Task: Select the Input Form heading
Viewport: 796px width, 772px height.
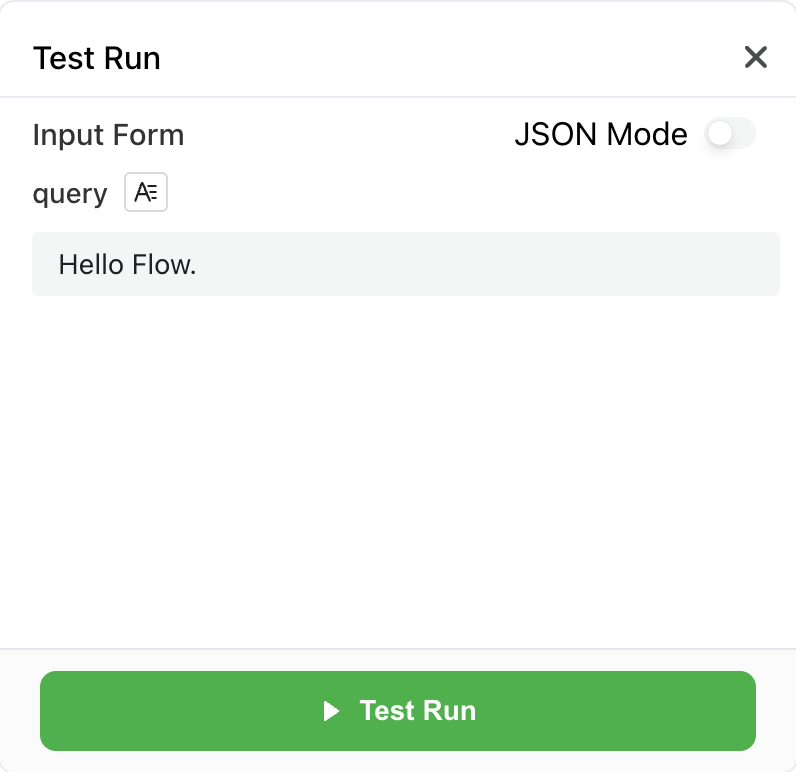Action: [x=108, y=134]
